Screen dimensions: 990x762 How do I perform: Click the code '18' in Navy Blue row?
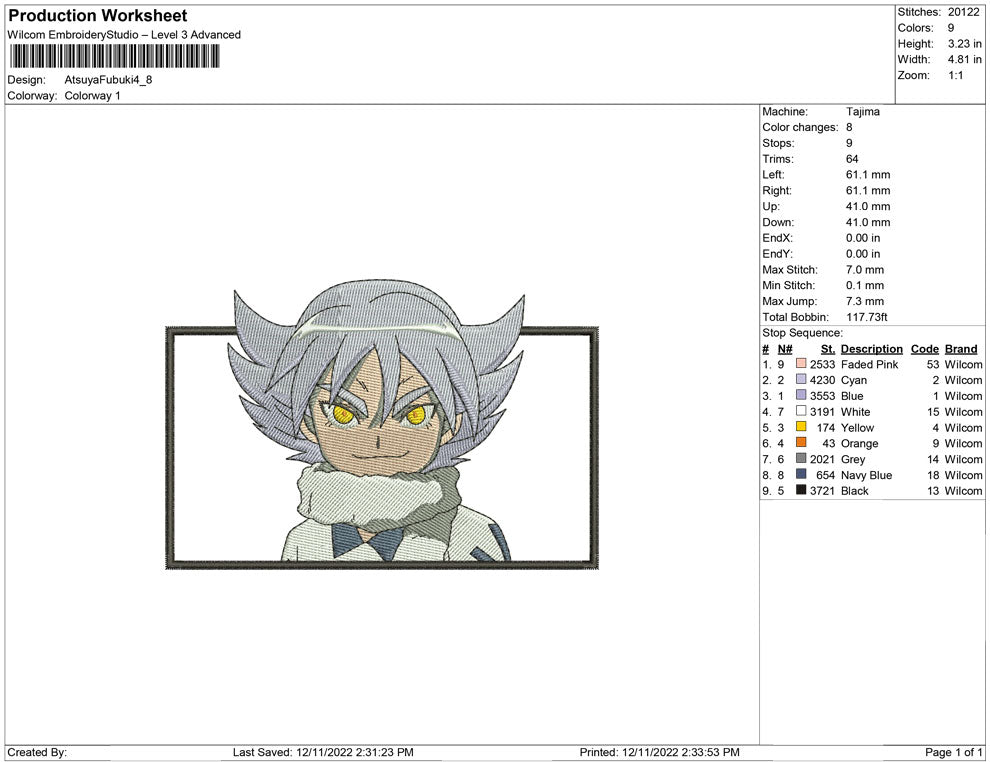tap(933, 475)
